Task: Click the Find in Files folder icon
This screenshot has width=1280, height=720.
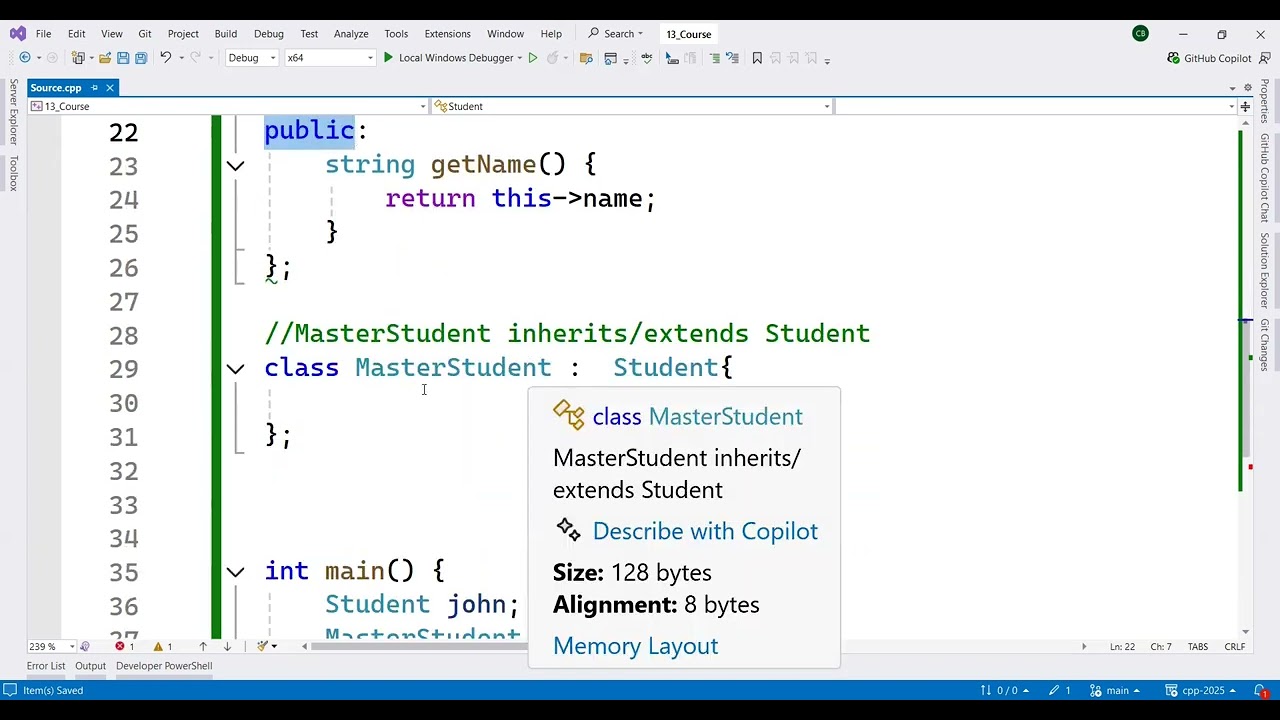Action: pyautogui.click(x=586, y=58)
